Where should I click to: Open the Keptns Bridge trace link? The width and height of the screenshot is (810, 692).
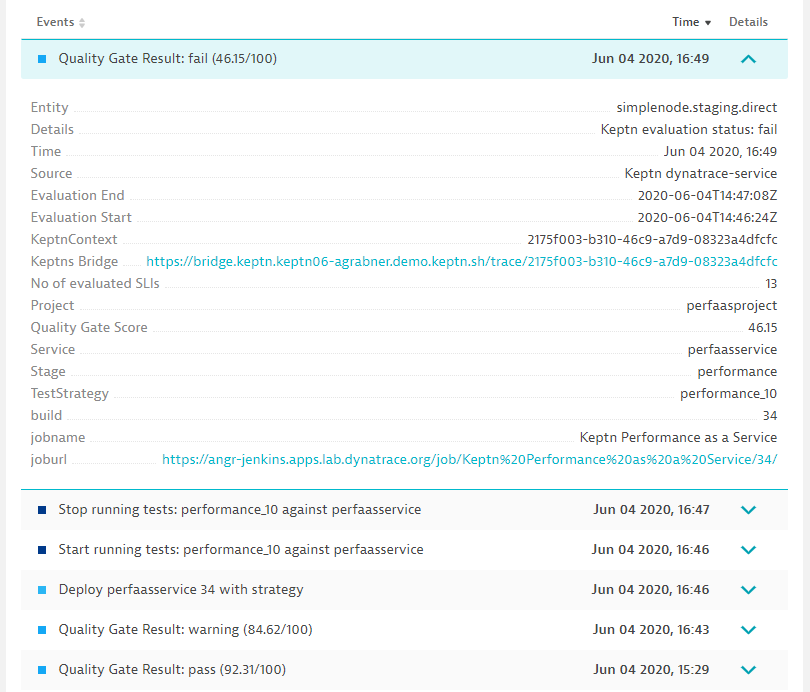tap(462, 261)
